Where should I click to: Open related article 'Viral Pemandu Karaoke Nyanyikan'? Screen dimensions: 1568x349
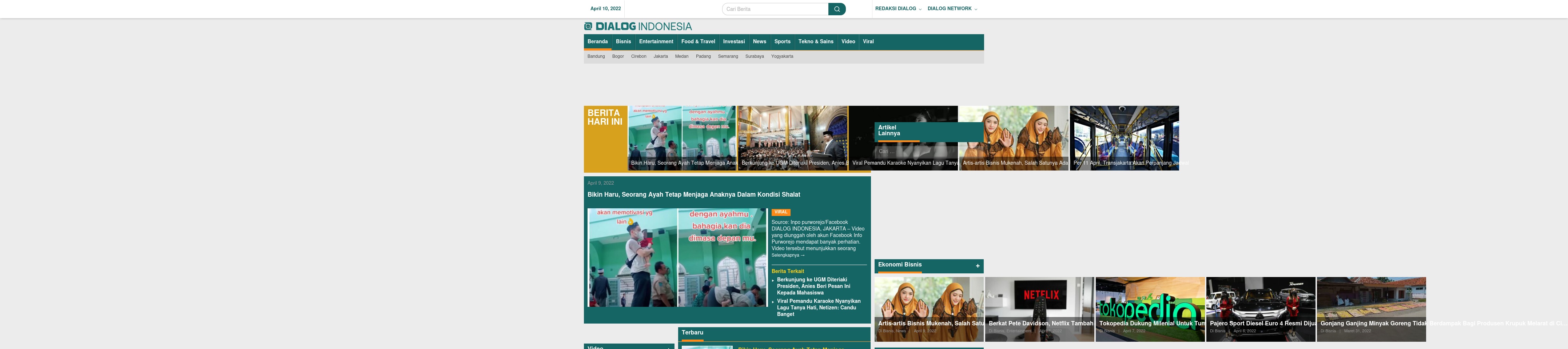(818, 308)
